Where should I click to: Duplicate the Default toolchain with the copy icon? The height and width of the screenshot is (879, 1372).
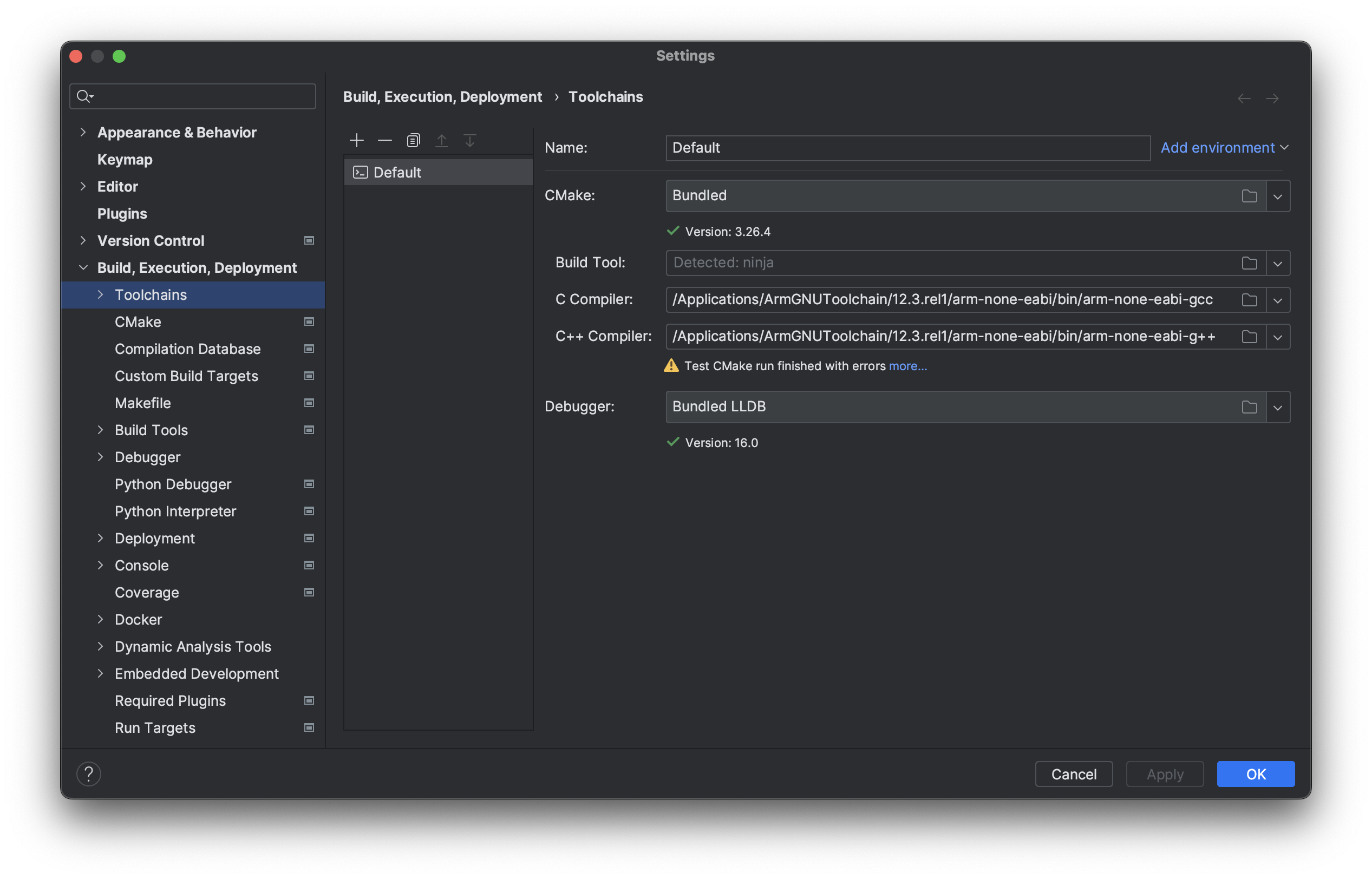[413, 140]
